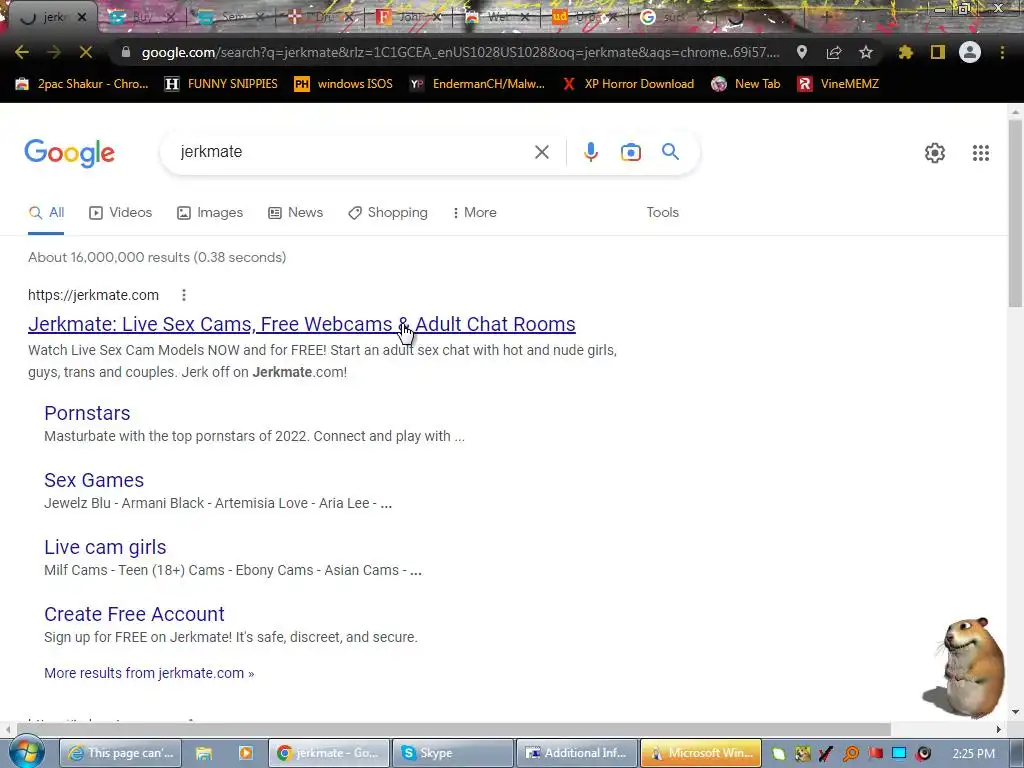
Task: Open the Chrome profile avatar
Action: pos(970,52)
